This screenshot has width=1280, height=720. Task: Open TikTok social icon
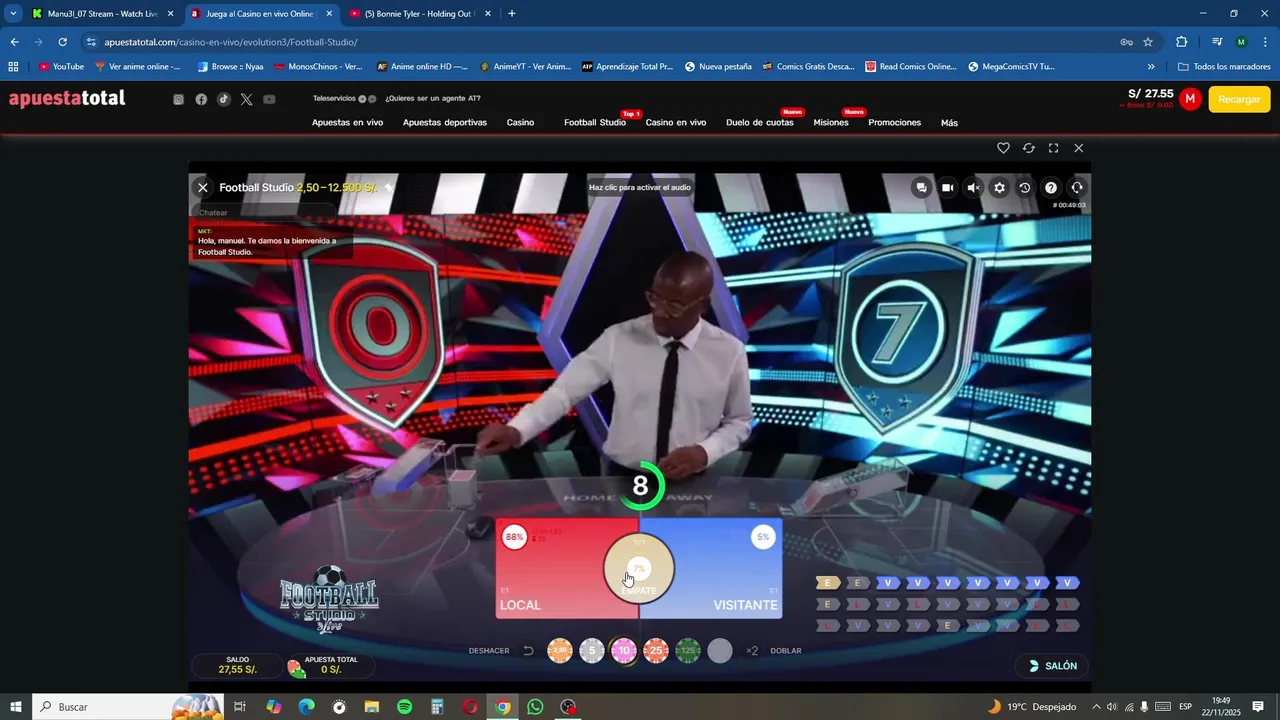[224, 99]
